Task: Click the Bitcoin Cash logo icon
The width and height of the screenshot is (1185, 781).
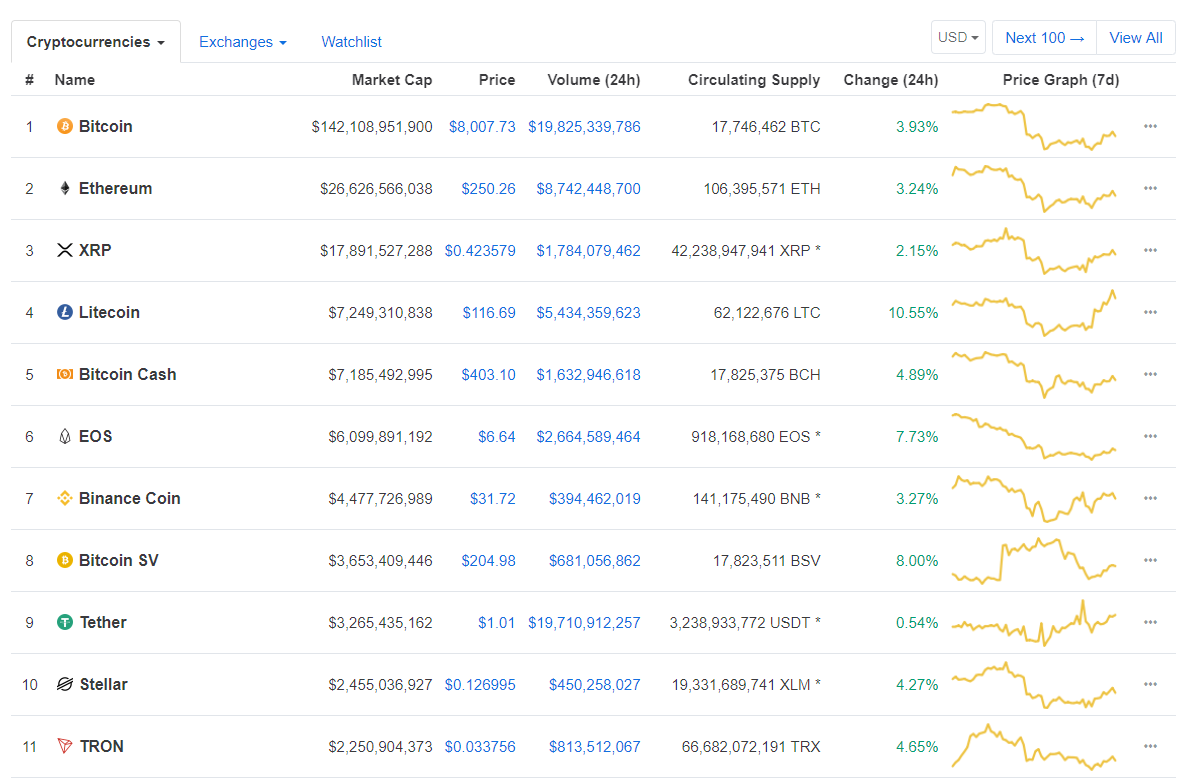Action: coord(65,374)
